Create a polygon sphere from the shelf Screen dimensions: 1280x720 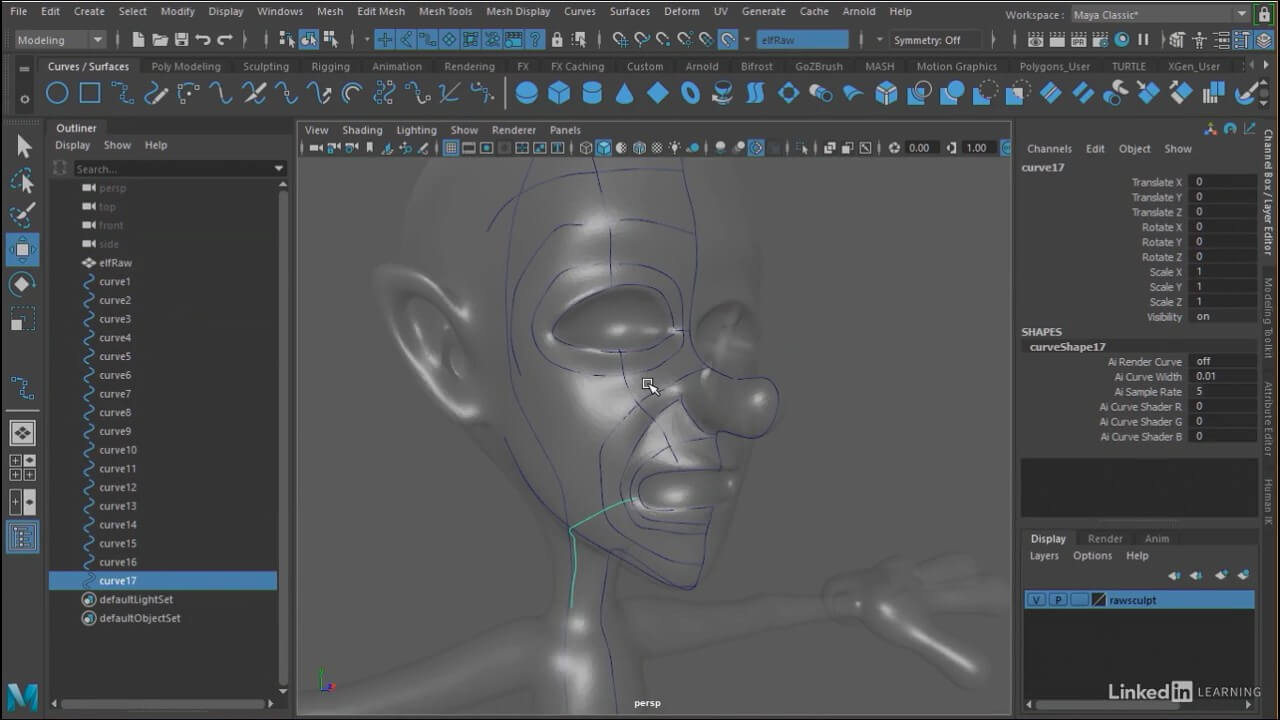(x=526, y=93)
